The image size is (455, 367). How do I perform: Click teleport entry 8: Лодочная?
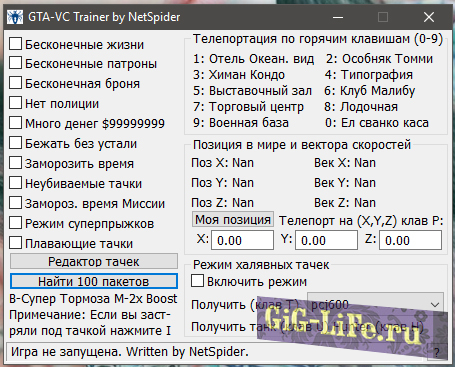pos(361,107)
